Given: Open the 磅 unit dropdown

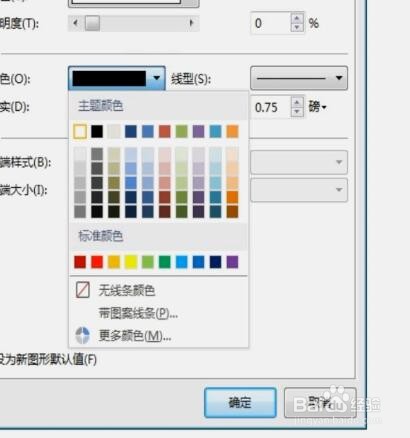Looking at the screenshot, I should tap(317, 107).
